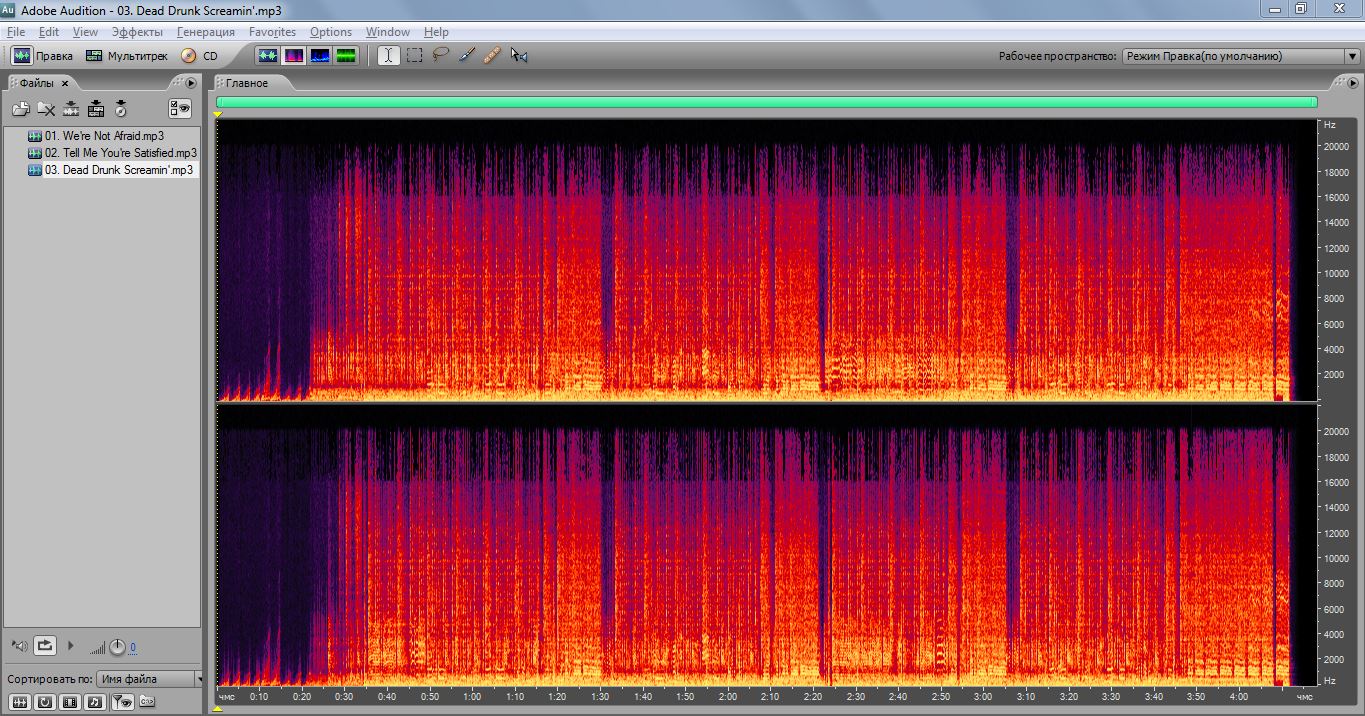The height and width of the screenshot is (716, 1365).
Task: Insert file into CD list icon
Action: [121, 109]
